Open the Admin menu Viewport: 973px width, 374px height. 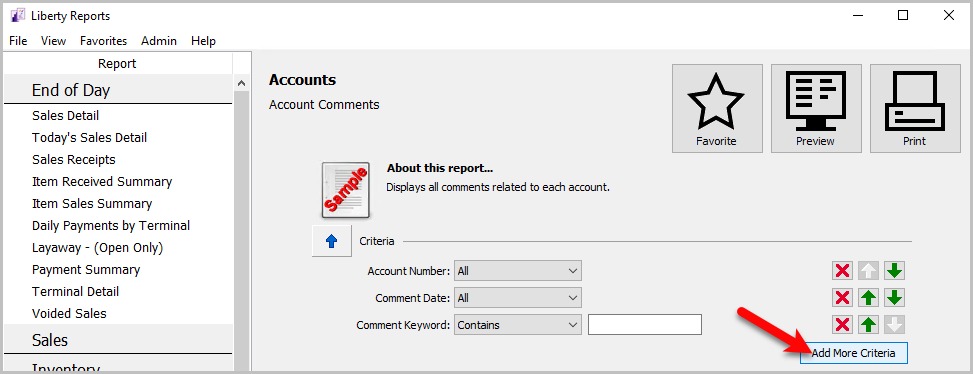click(159, 41)
